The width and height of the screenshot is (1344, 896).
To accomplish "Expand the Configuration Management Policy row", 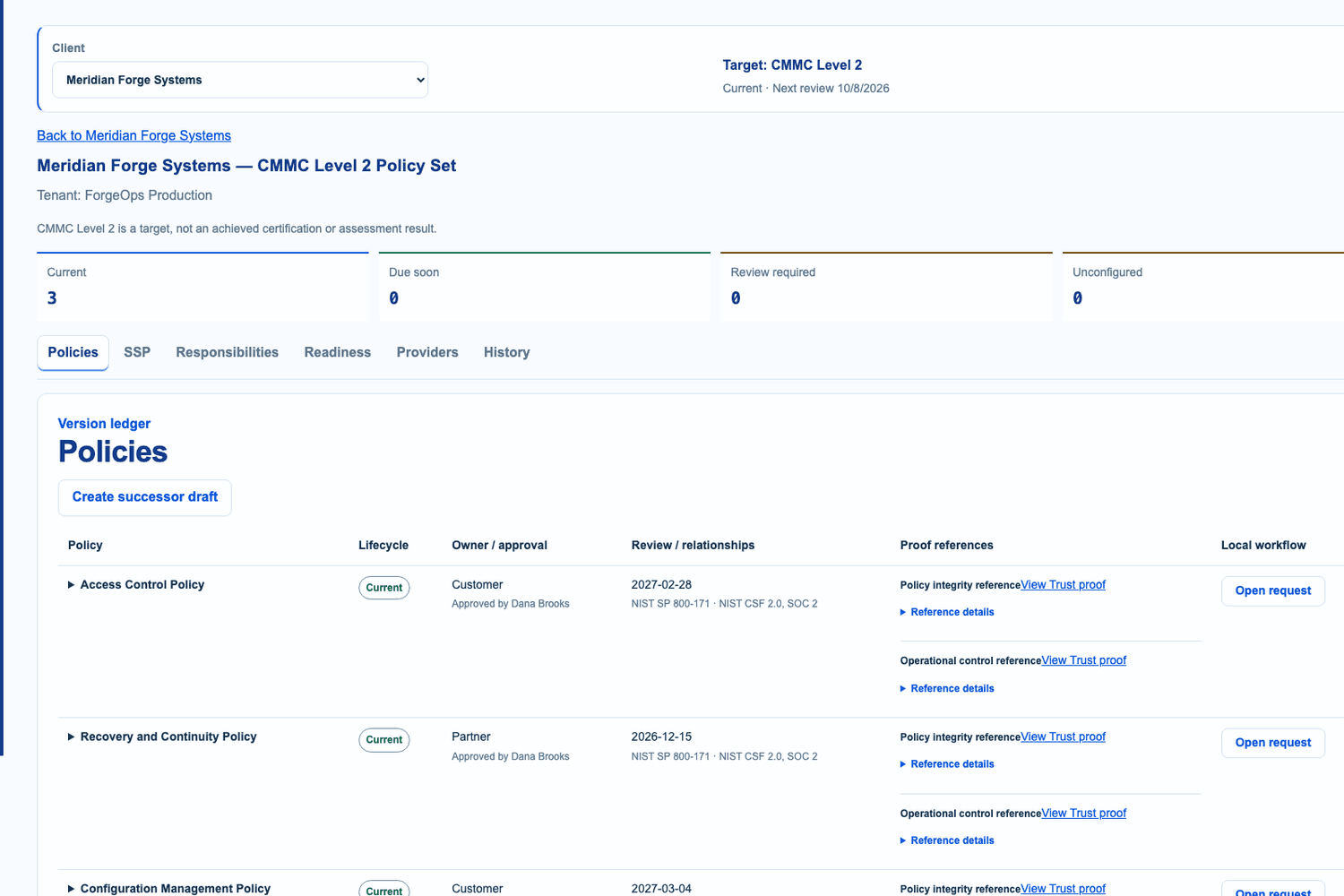I will [169, 888].
